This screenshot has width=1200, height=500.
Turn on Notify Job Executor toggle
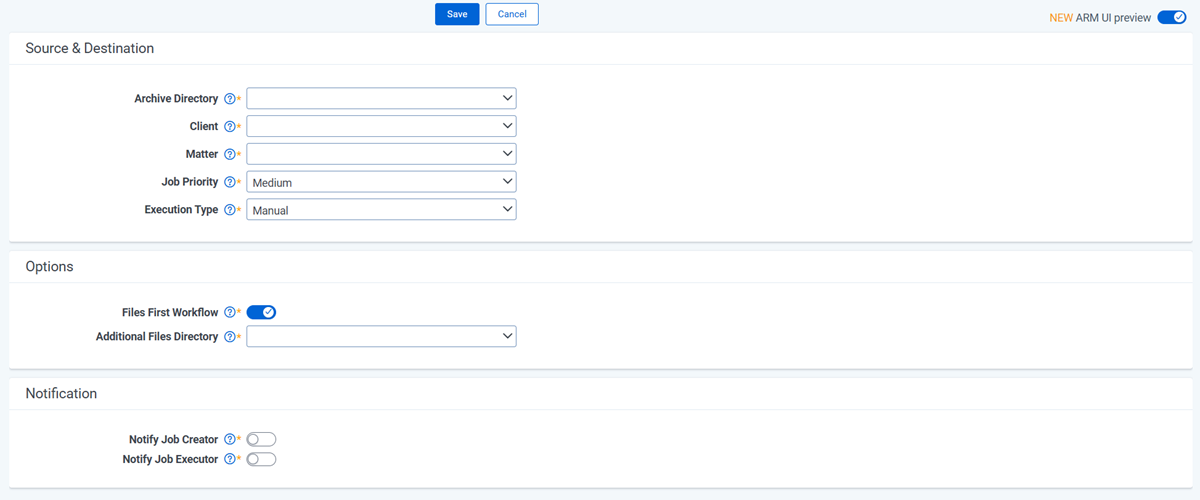coord(261,459)
